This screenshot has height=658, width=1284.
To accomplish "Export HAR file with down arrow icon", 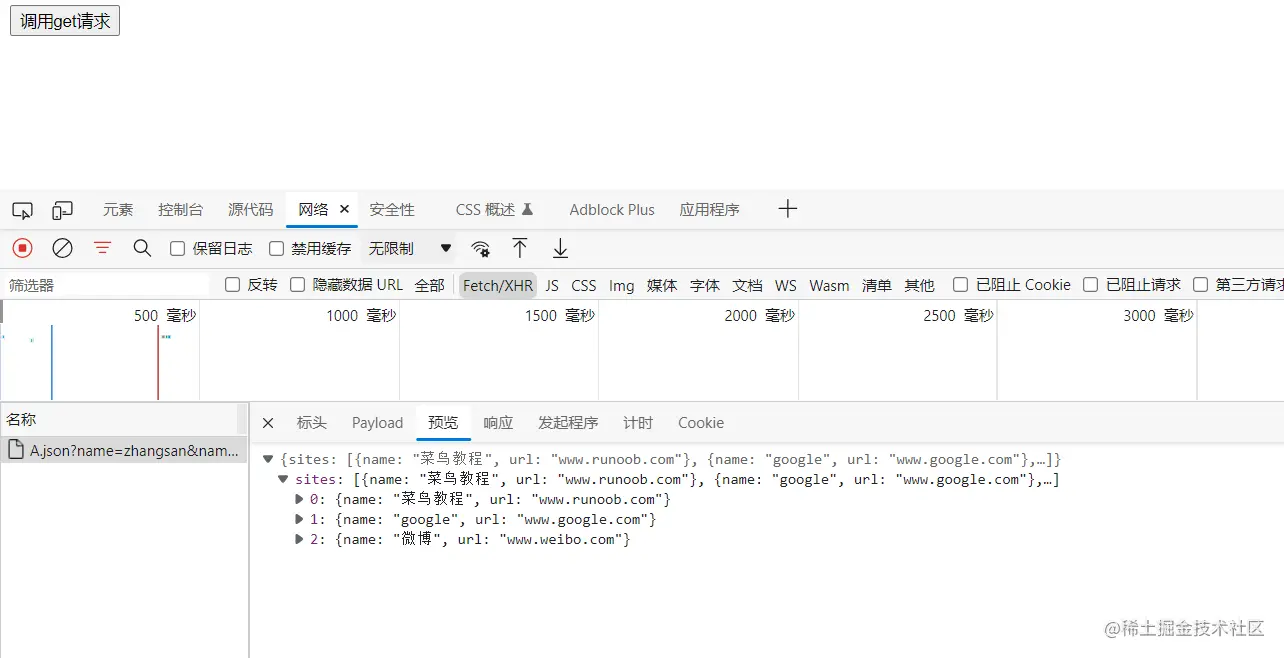I will (560, 248).
